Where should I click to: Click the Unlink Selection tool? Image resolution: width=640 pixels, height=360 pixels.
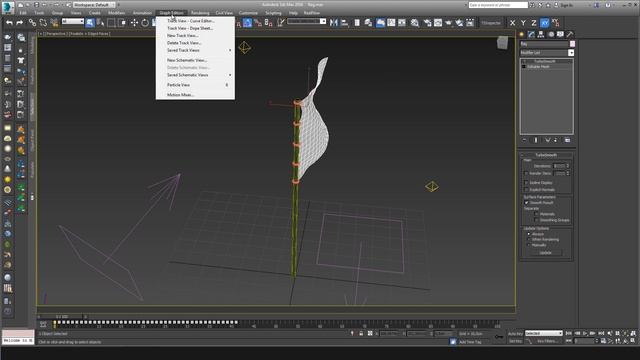[x=43, y=23]
